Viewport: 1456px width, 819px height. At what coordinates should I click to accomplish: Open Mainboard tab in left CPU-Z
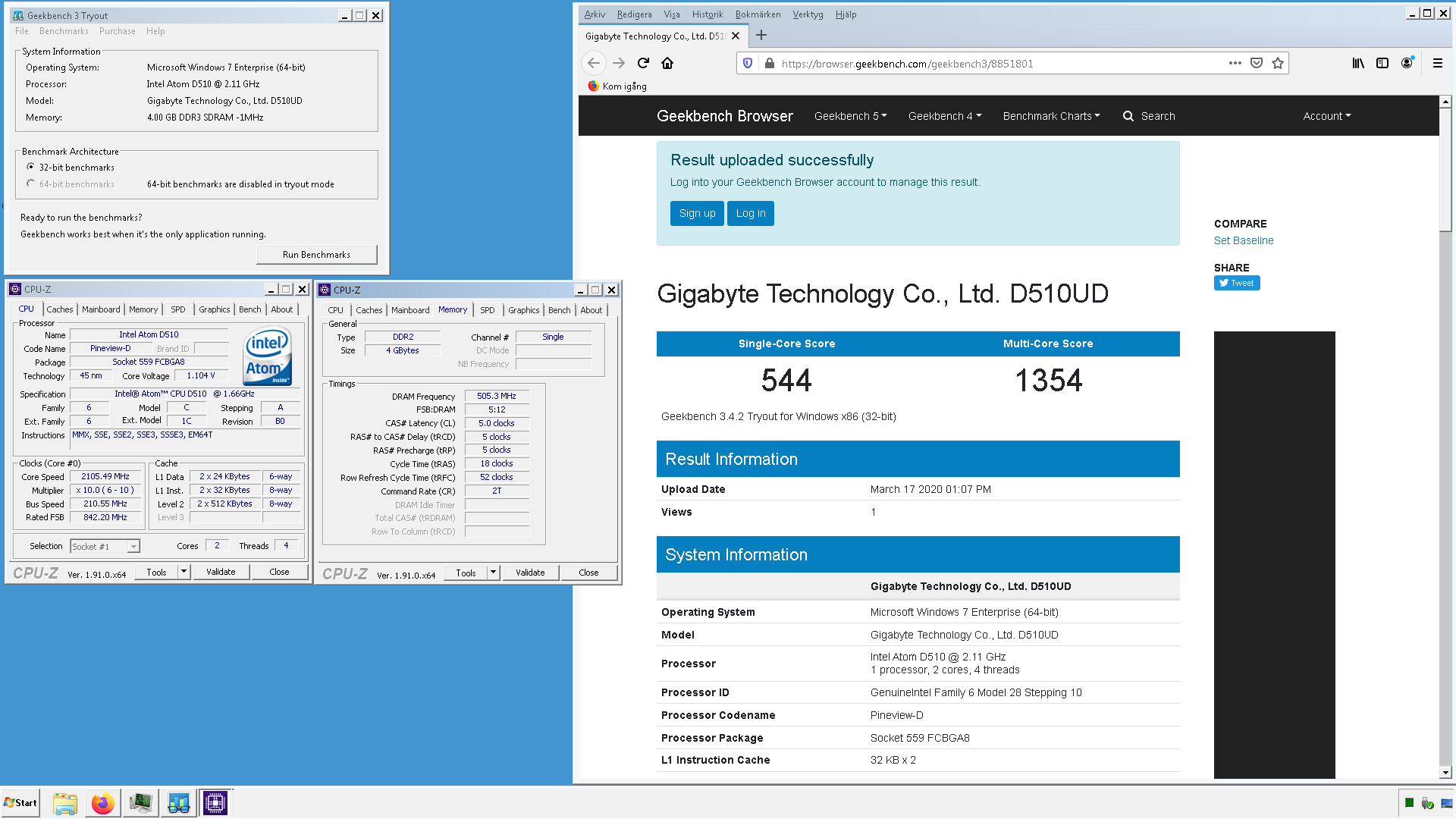click(101, 309)
